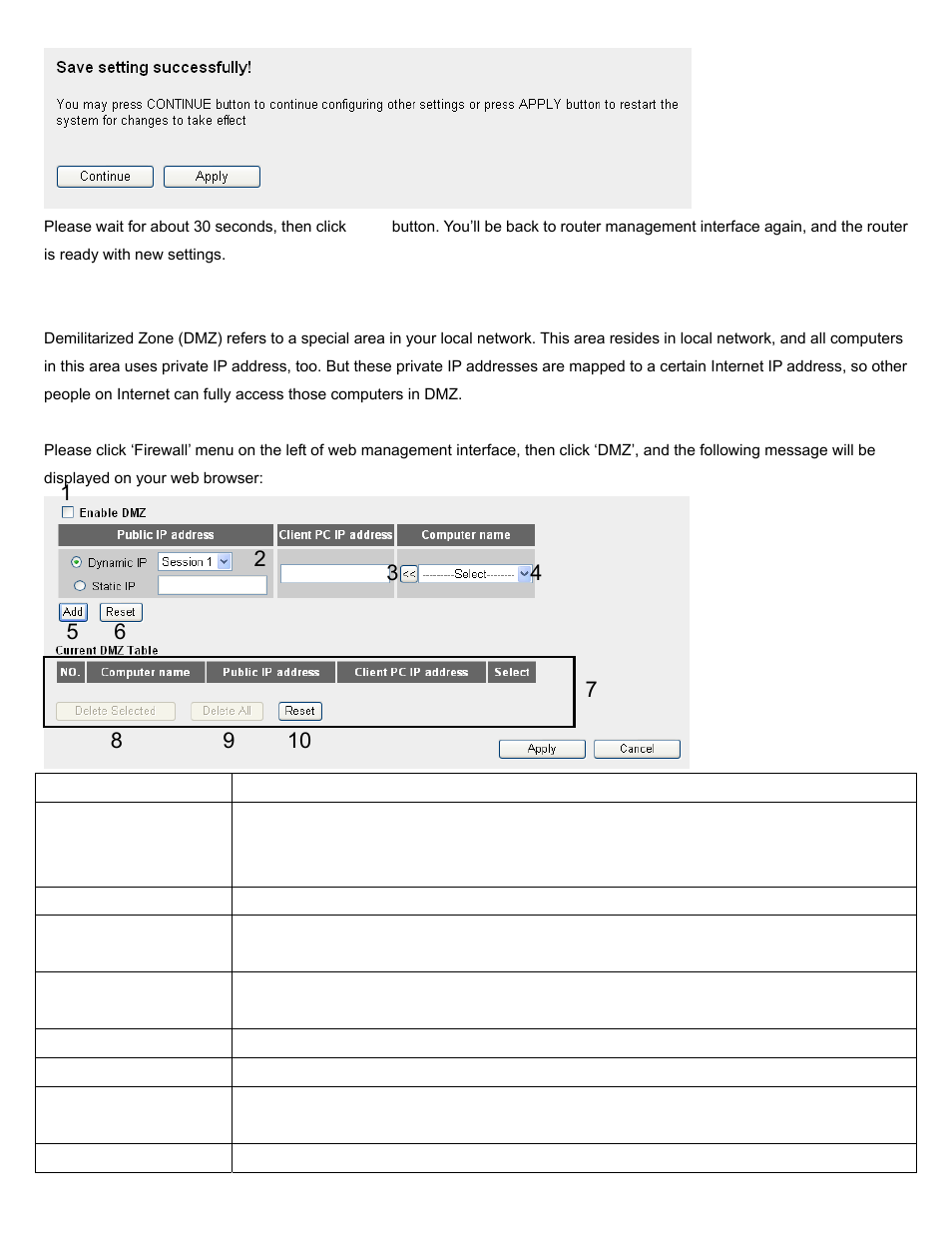Viewport: 952px width, 1233px height.
Task: Open the Computer name Select dropdown
Action: 475,574
